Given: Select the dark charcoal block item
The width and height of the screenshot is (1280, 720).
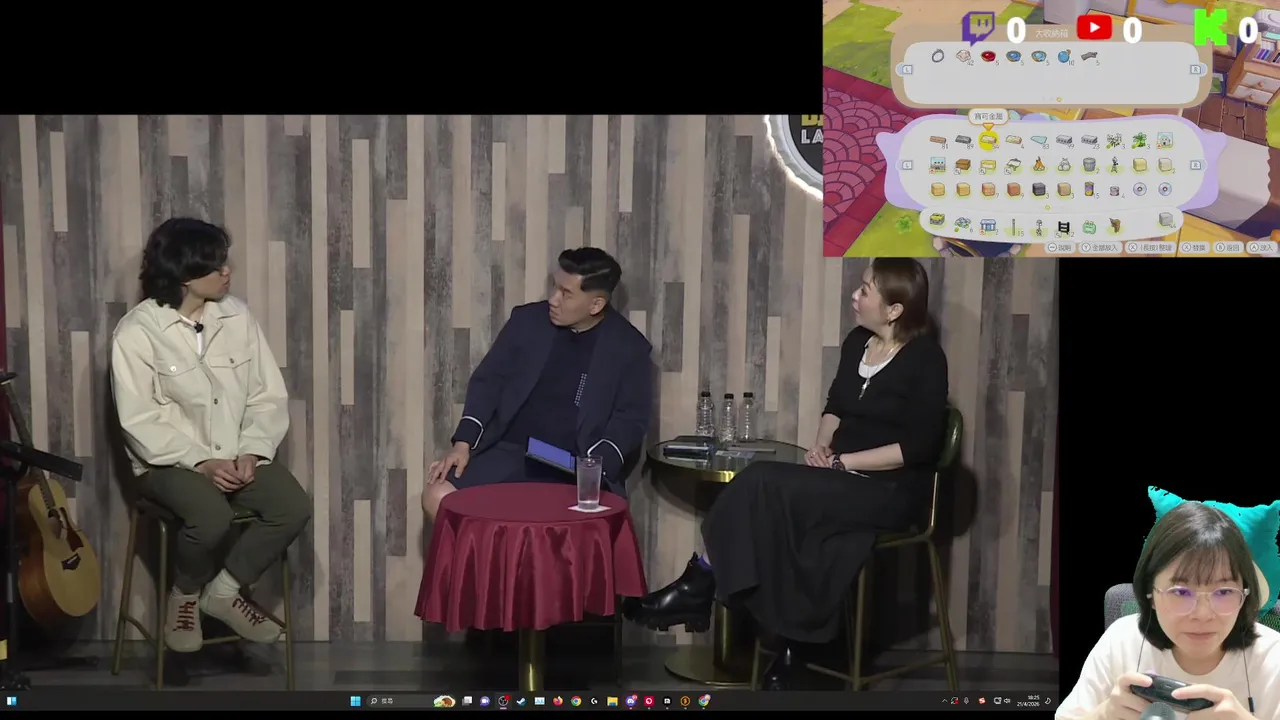Looking at the screenshot, I should [x=1039, y=190].
